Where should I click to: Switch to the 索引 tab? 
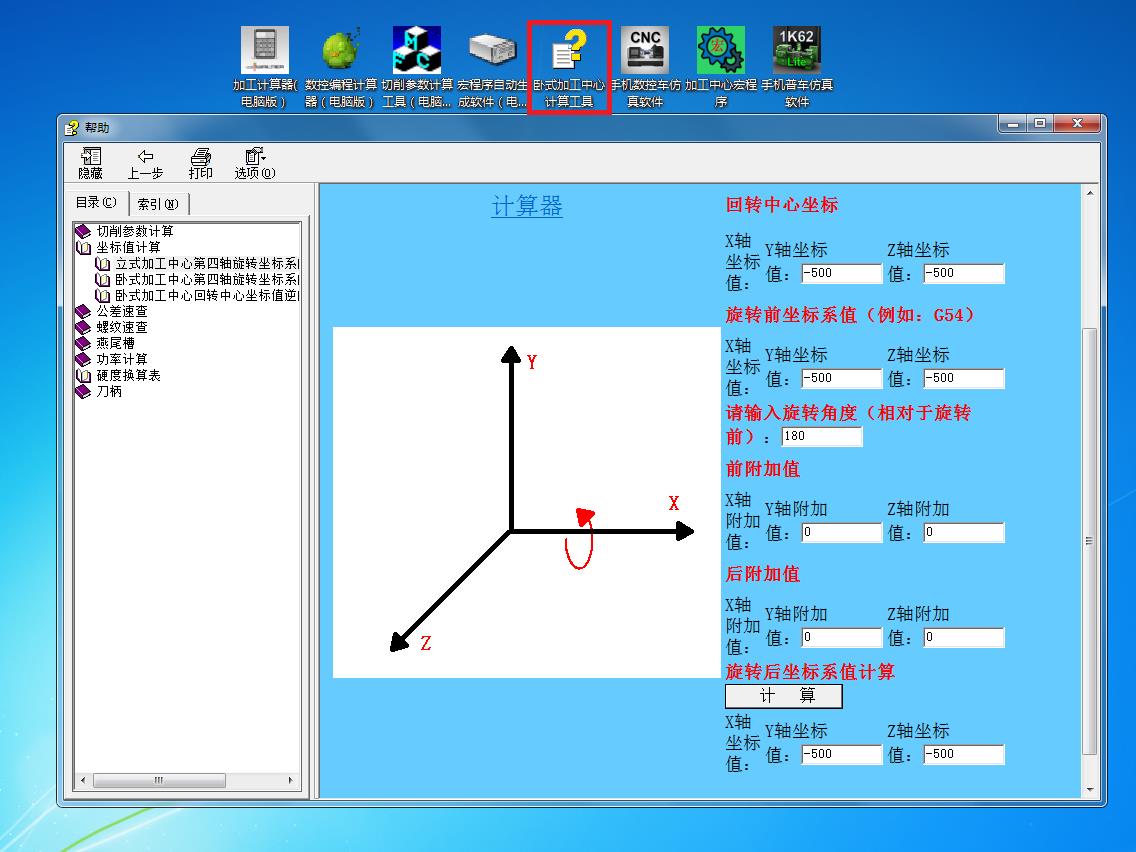[x=158, y=204]
